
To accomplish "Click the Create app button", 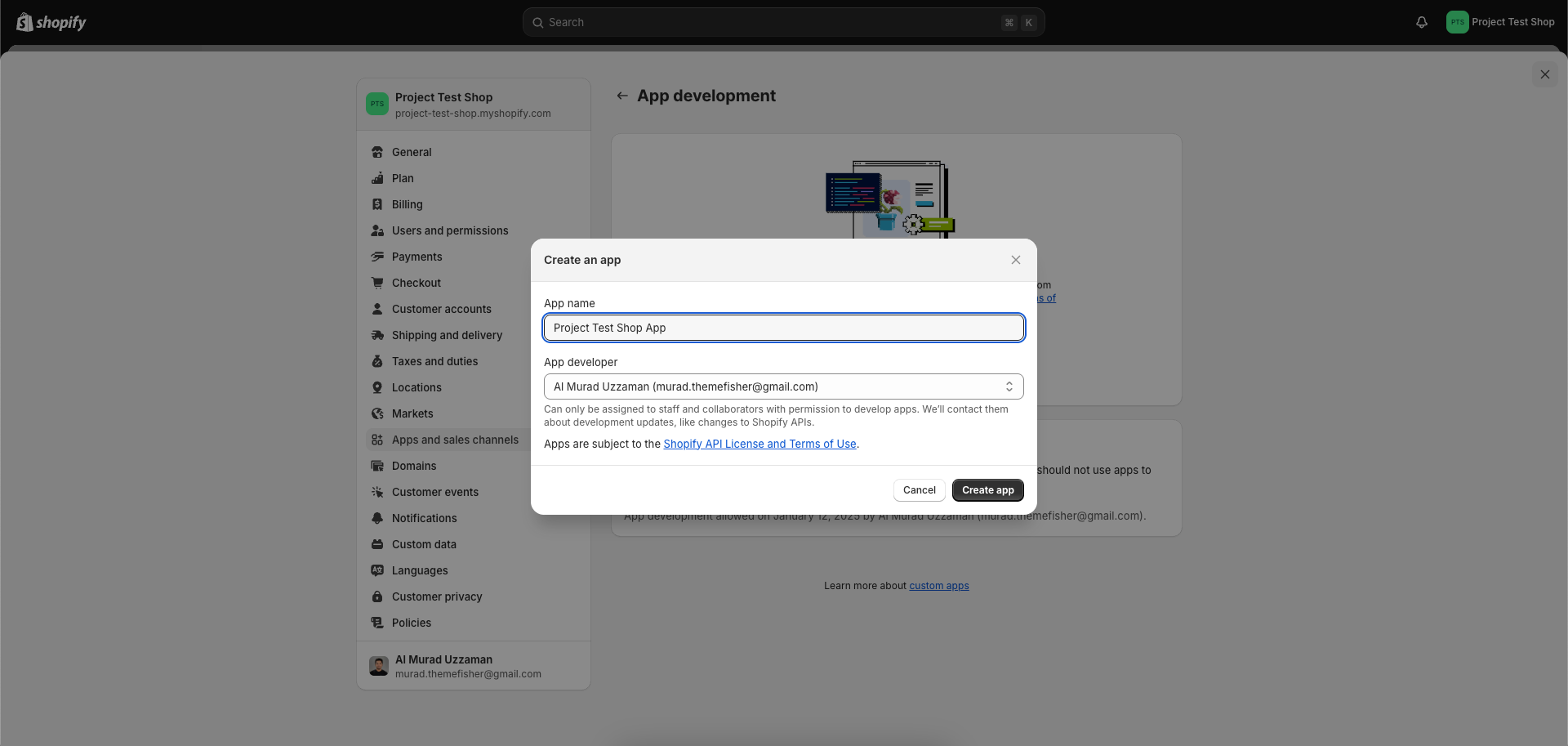I will point(987,490).
